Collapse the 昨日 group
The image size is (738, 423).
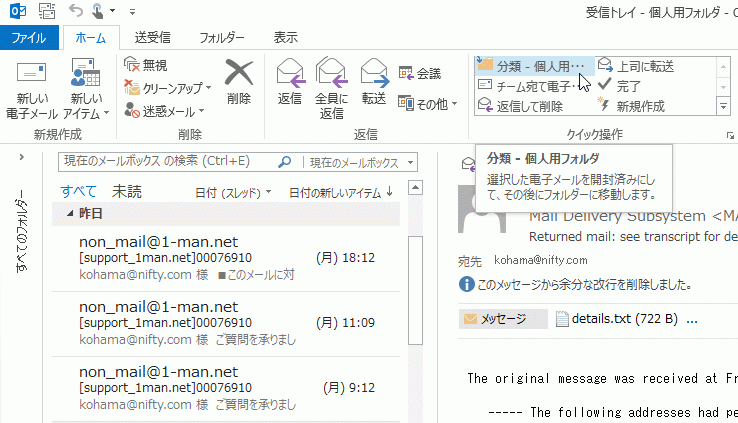pyautogui.click(x=70, y=214)
